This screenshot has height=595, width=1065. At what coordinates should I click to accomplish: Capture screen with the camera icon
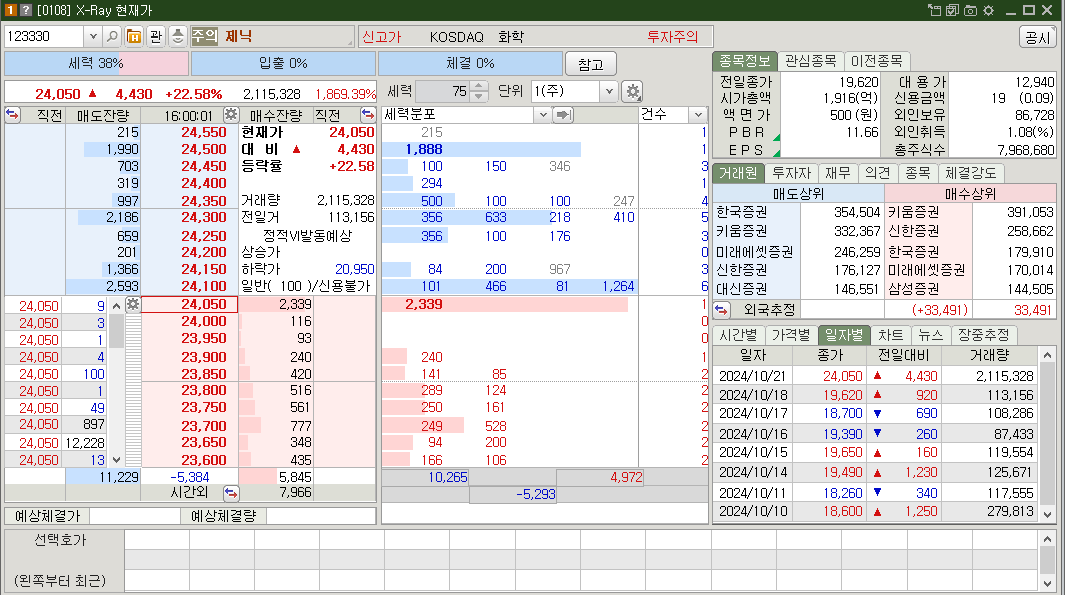[x=971, y=10]
